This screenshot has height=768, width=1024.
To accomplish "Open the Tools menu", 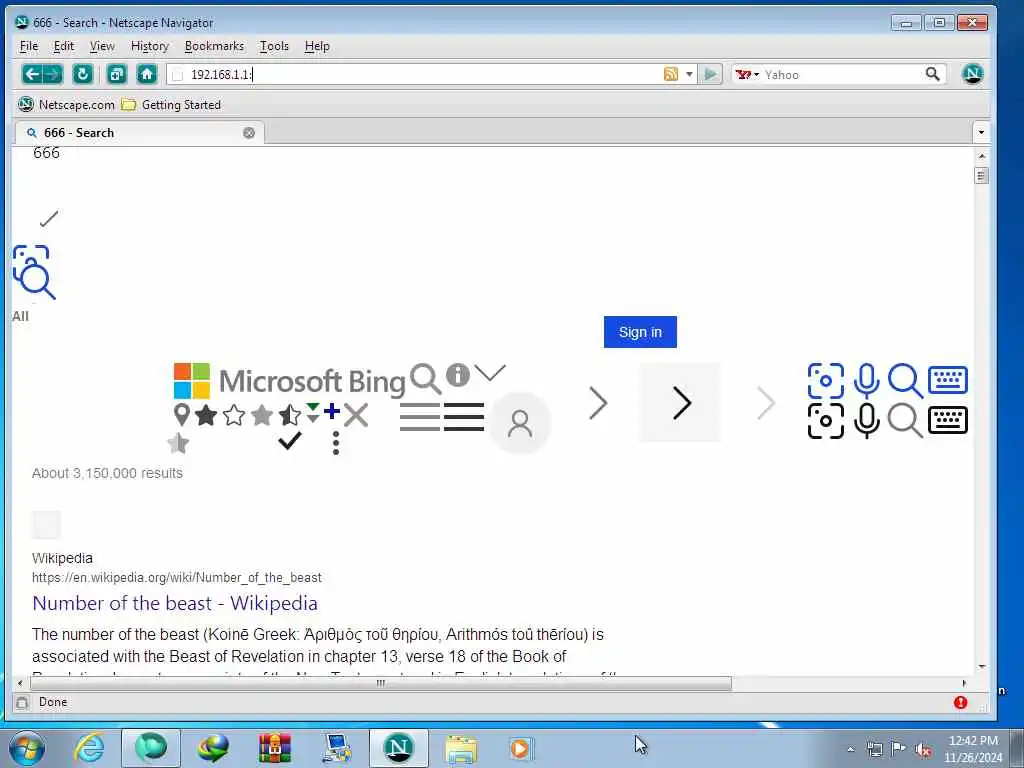I will coord(274,46).
